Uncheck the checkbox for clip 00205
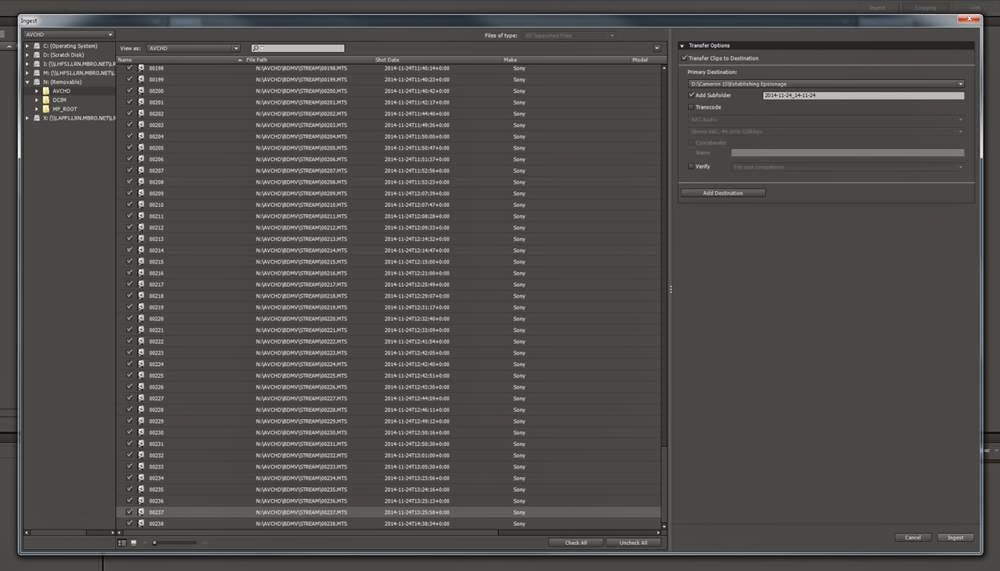Screen dimensions: 1000x571 tap(130, 147)
